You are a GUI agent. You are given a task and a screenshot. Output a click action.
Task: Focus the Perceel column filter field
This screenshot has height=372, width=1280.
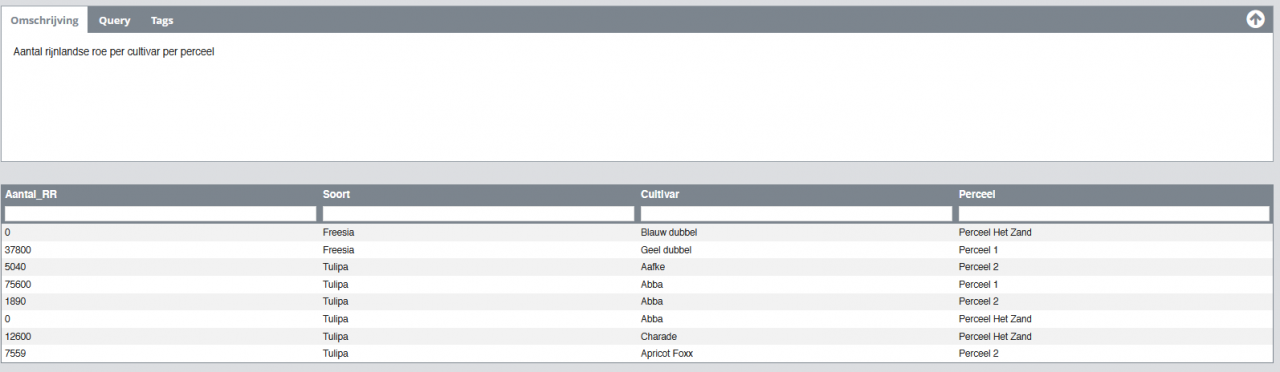point(1114,213)
